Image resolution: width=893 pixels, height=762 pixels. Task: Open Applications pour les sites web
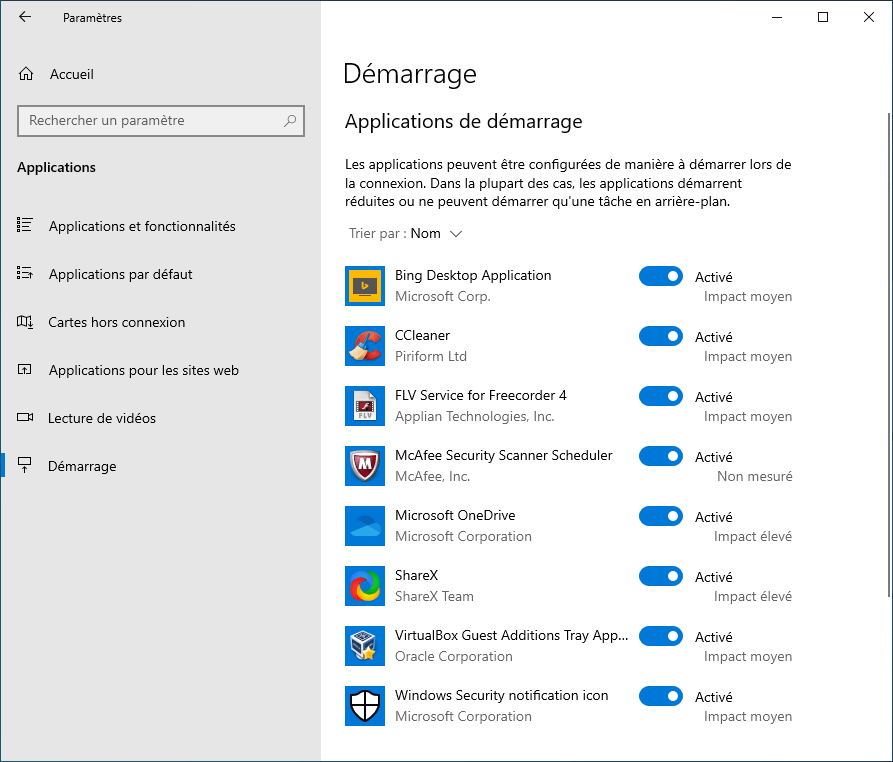point(161,370)
